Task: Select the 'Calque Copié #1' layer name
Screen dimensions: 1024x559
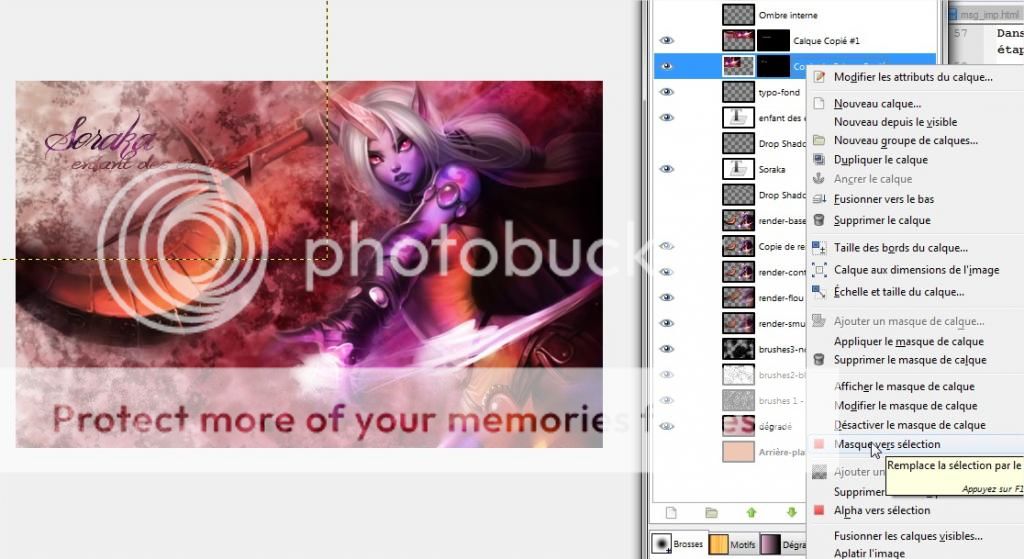Action: (826, 41)
